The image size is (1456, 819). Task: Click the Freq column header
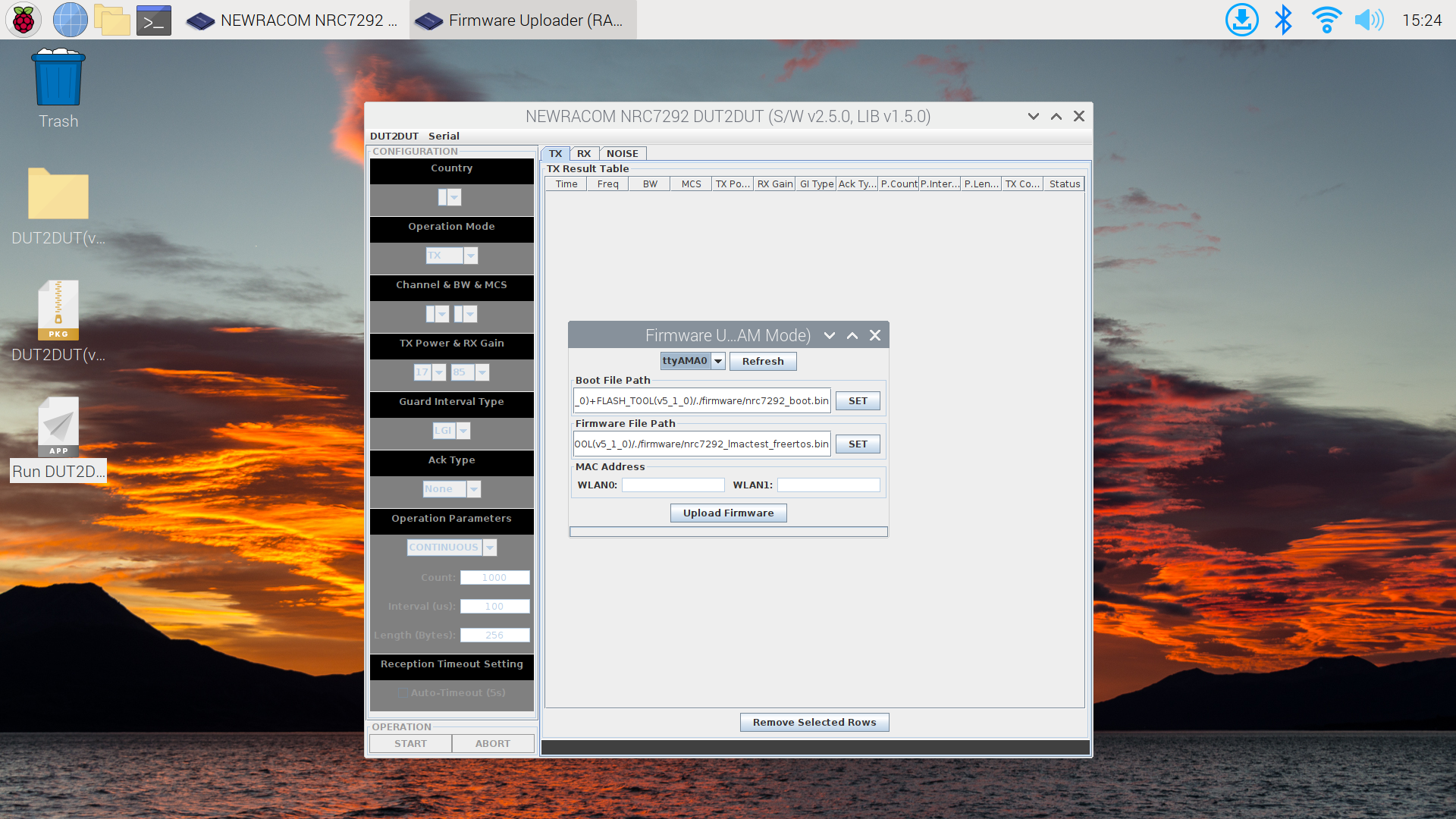point(607,184)
